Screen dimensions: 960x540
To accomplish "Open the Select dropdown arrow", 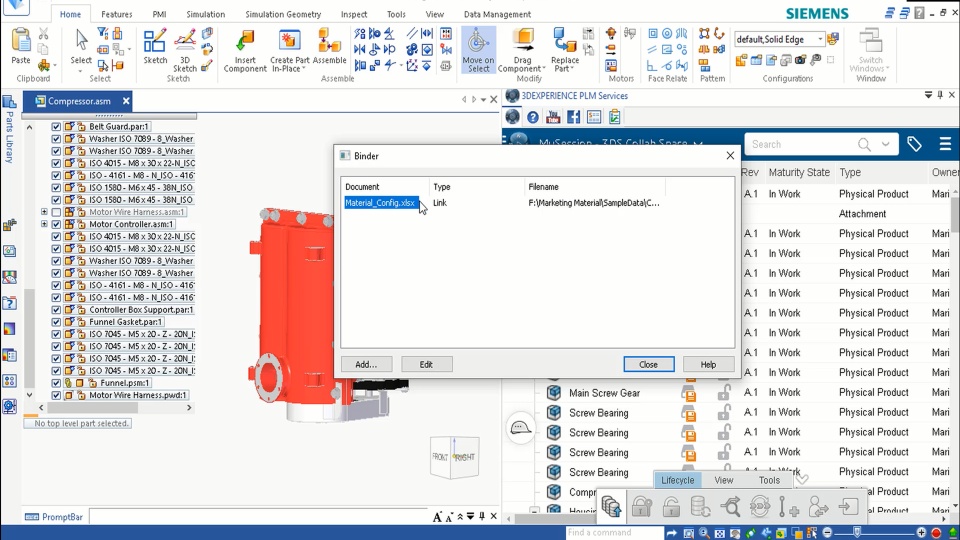I will pyautogui.click(x=80, y=71).
